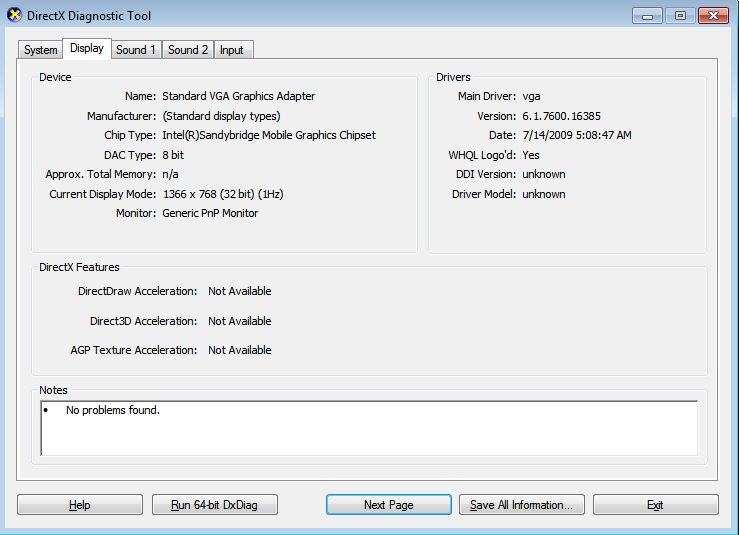Click the 'vga' Main Driver value
739x535 pixels.
(531, 97)
